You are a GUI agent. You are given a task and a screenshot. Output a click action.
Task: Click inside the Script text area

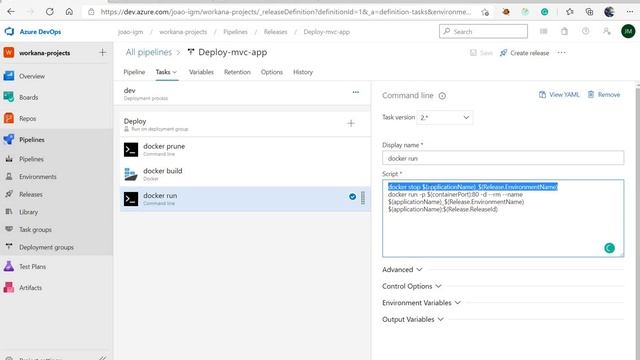(x=503, y=218)
